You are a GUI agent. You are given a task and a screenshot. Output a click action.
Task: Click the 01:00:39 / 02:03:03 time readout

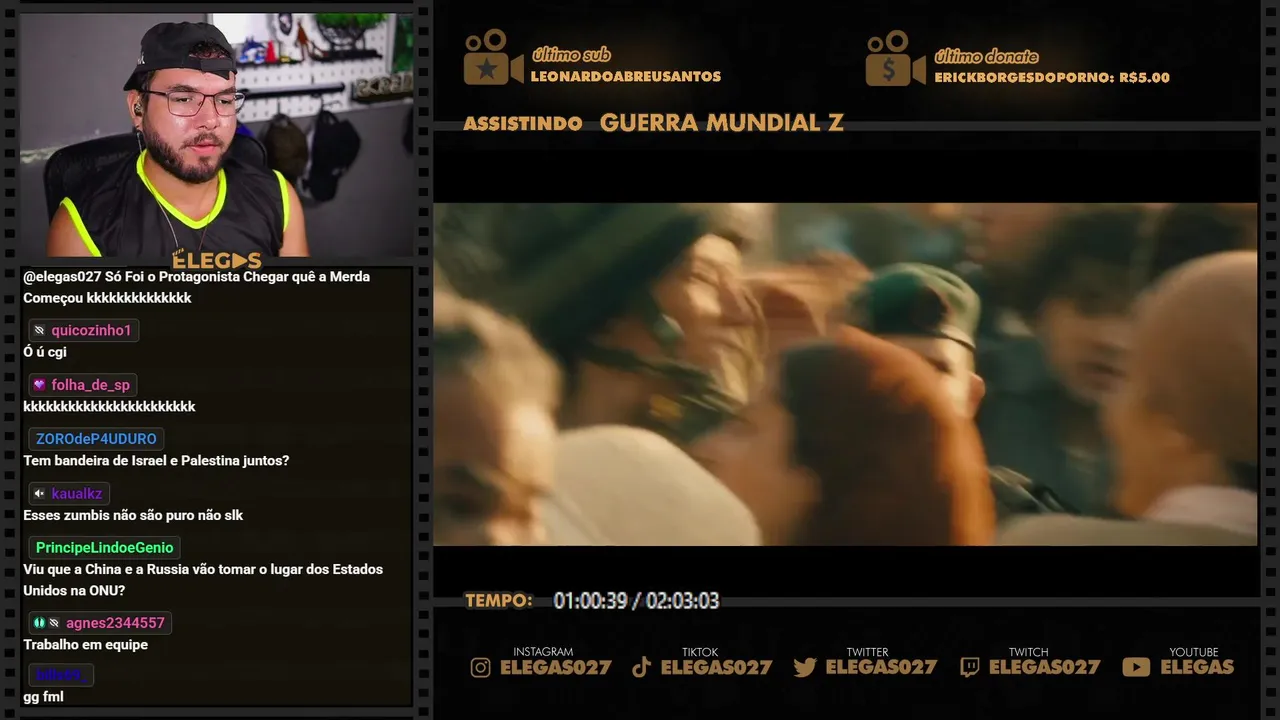coord(636,601)
